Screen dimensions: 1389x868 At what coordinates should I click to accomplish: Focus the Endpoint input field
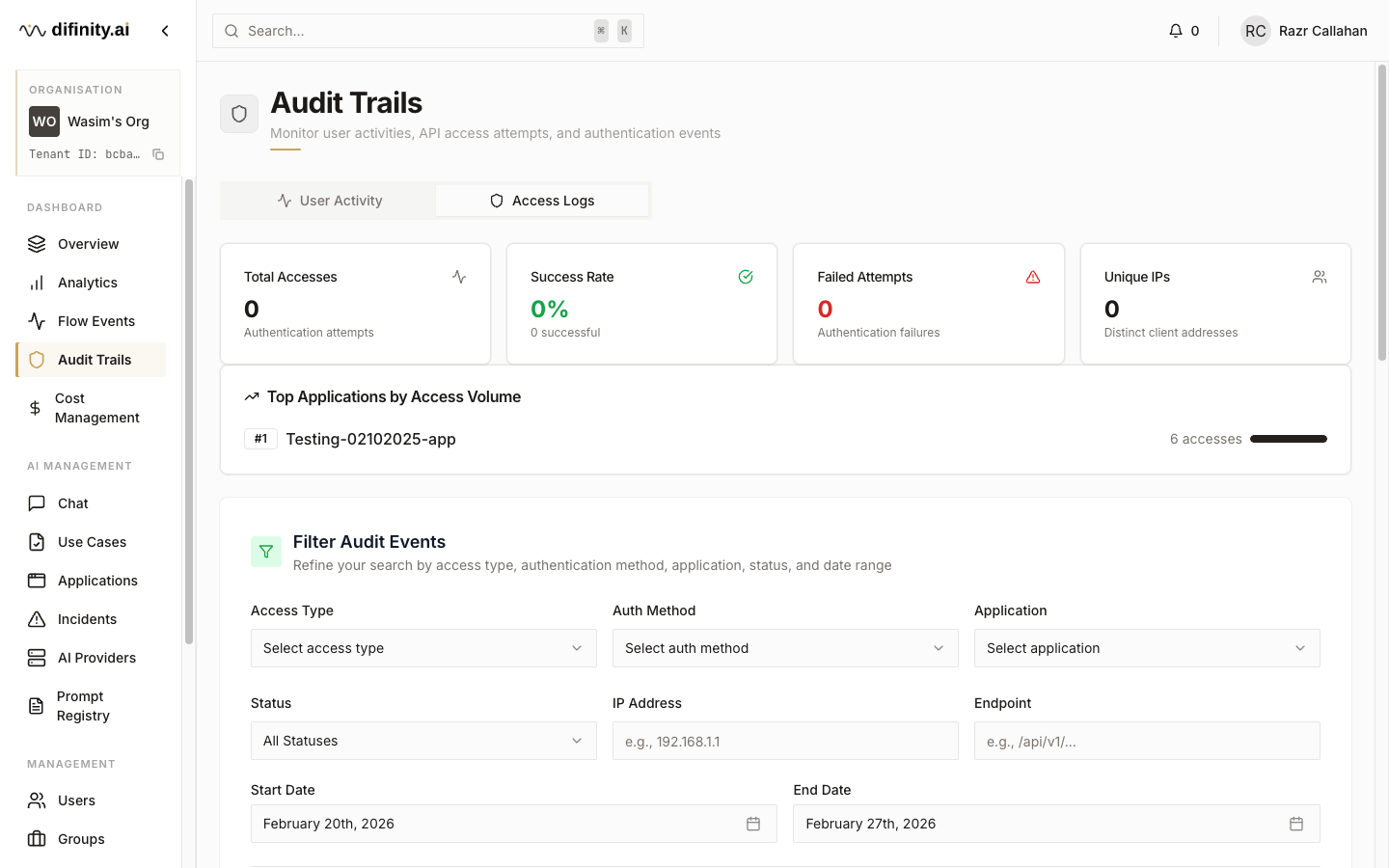[1147, 741]
